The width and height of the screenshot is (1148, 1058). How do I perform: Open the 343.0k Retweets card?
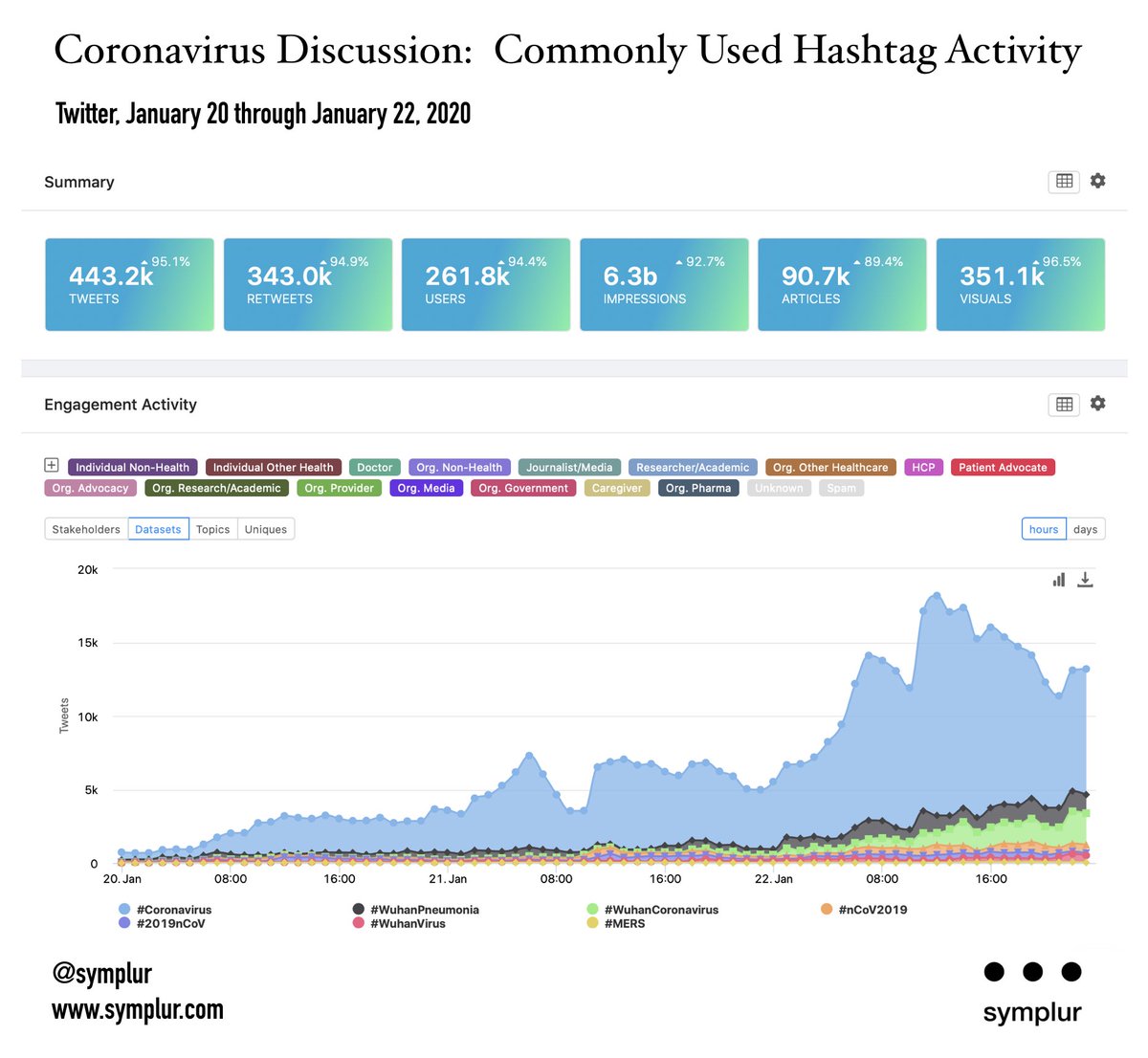coord(308,285)
